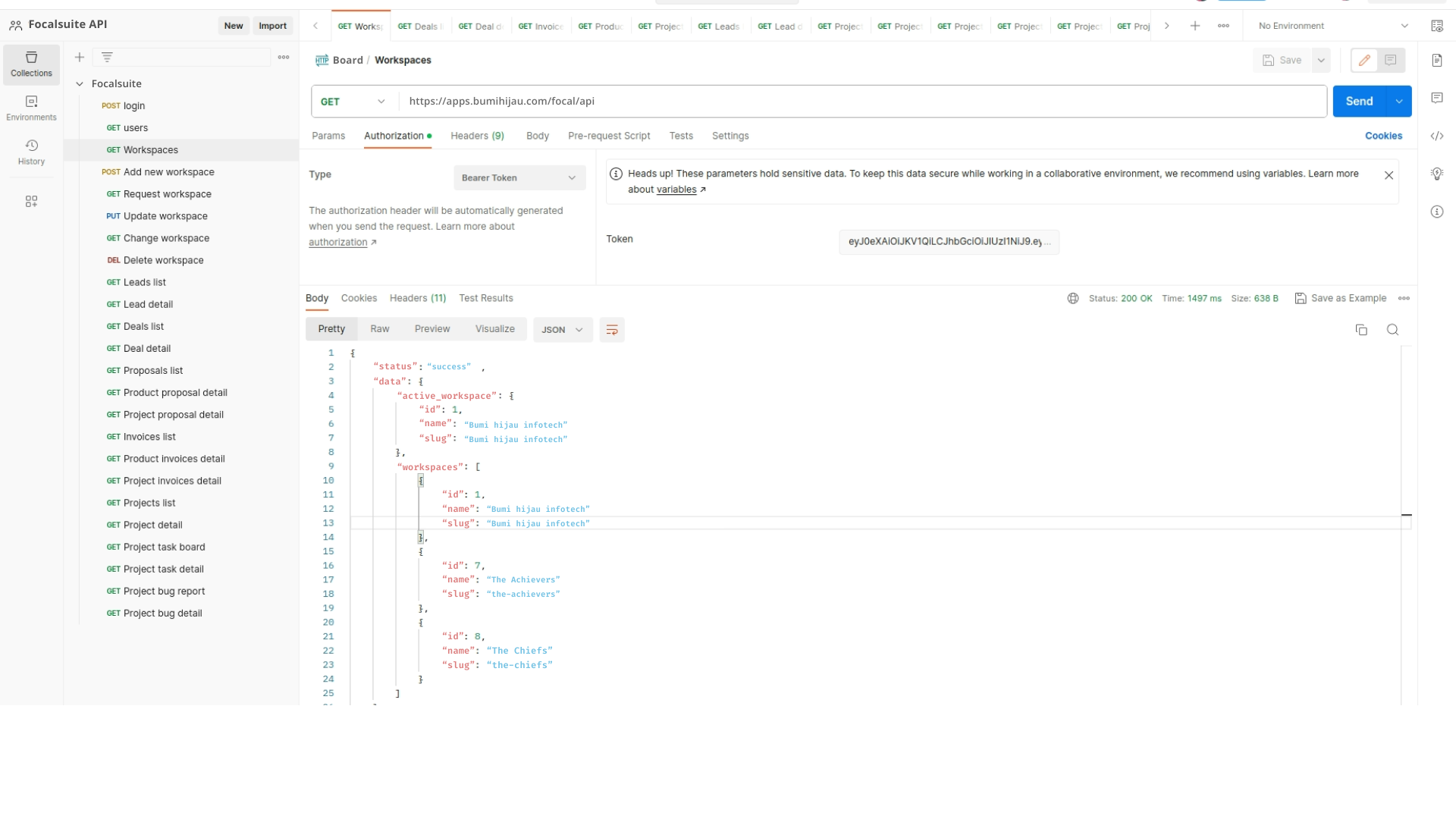This screenshot has height=819, width=1456.
Task: Switch to the Pre-request Script tab
Action: pos(608,136)
